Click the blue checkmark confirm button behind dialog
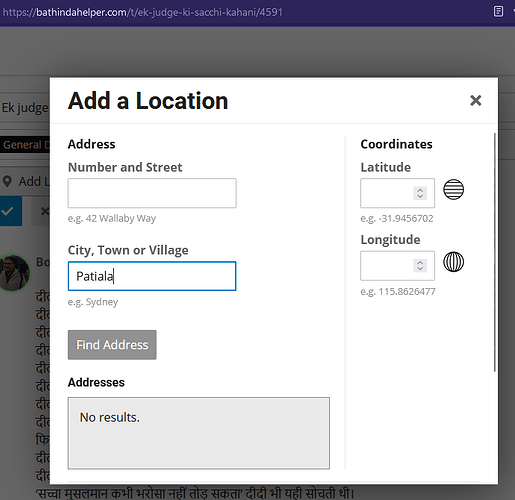Screen dimensions: 515x500 [10, 211]
